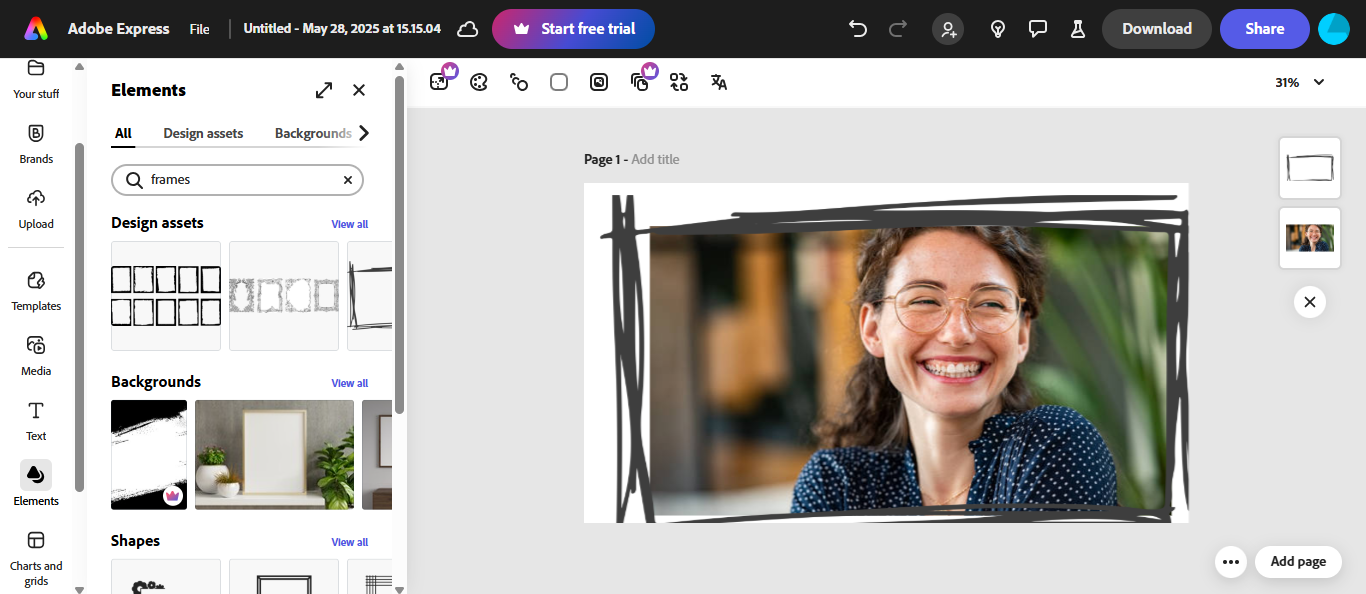This screenshot has width=1366, height=594.
Task: Open the Edit colors palette tool
Action: (478, 82)
